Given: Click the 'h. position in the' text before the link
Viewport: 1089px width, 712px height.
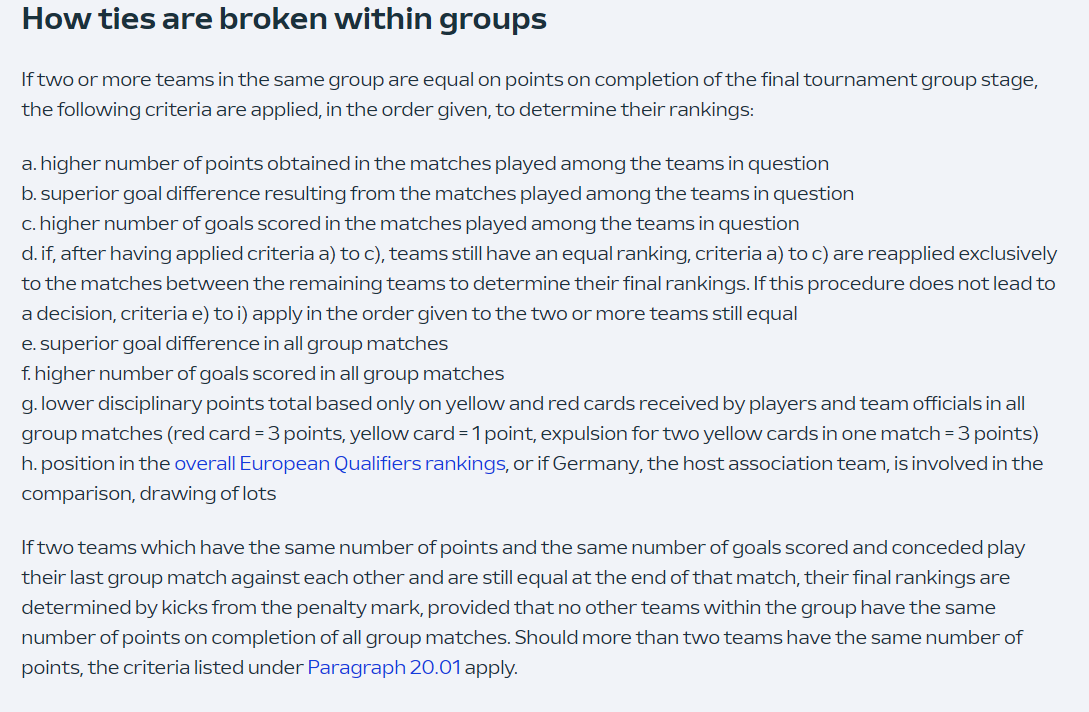Looking at the screenshot, I should (x=96, y=463).
